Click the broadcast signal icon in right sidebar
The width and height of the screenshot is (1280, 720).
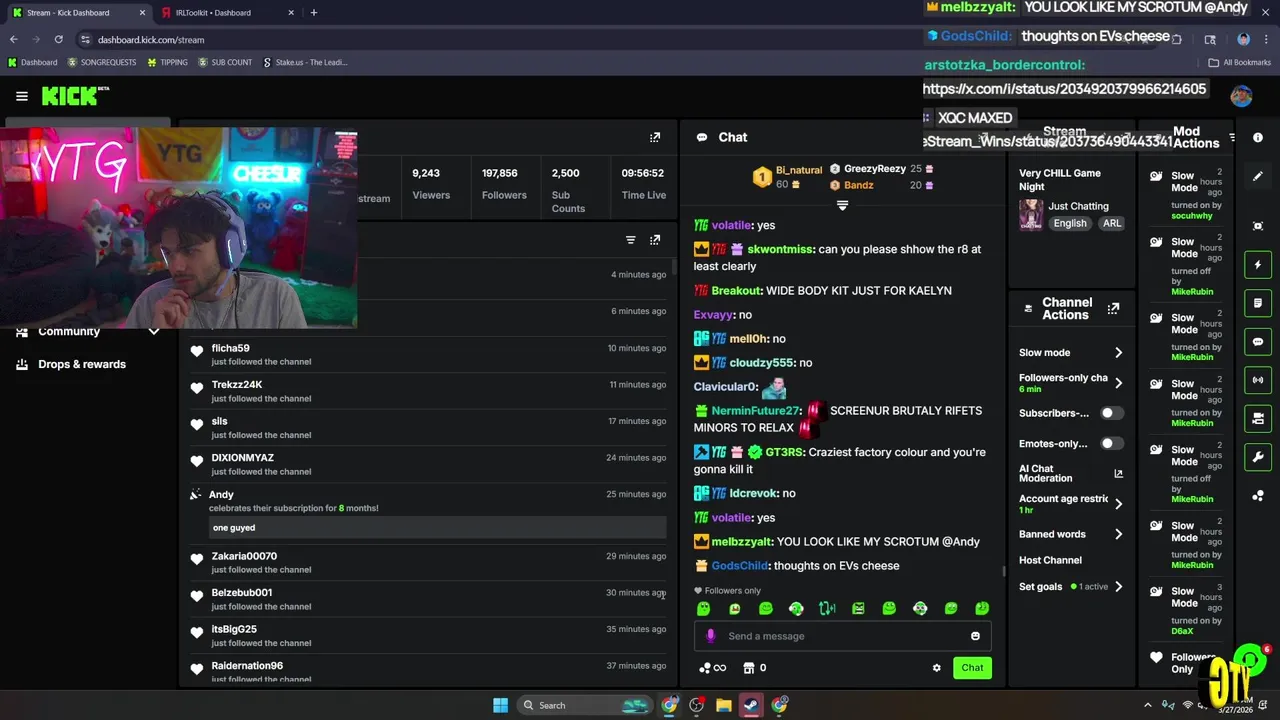pyautogui.click(x=1258, y=380)
